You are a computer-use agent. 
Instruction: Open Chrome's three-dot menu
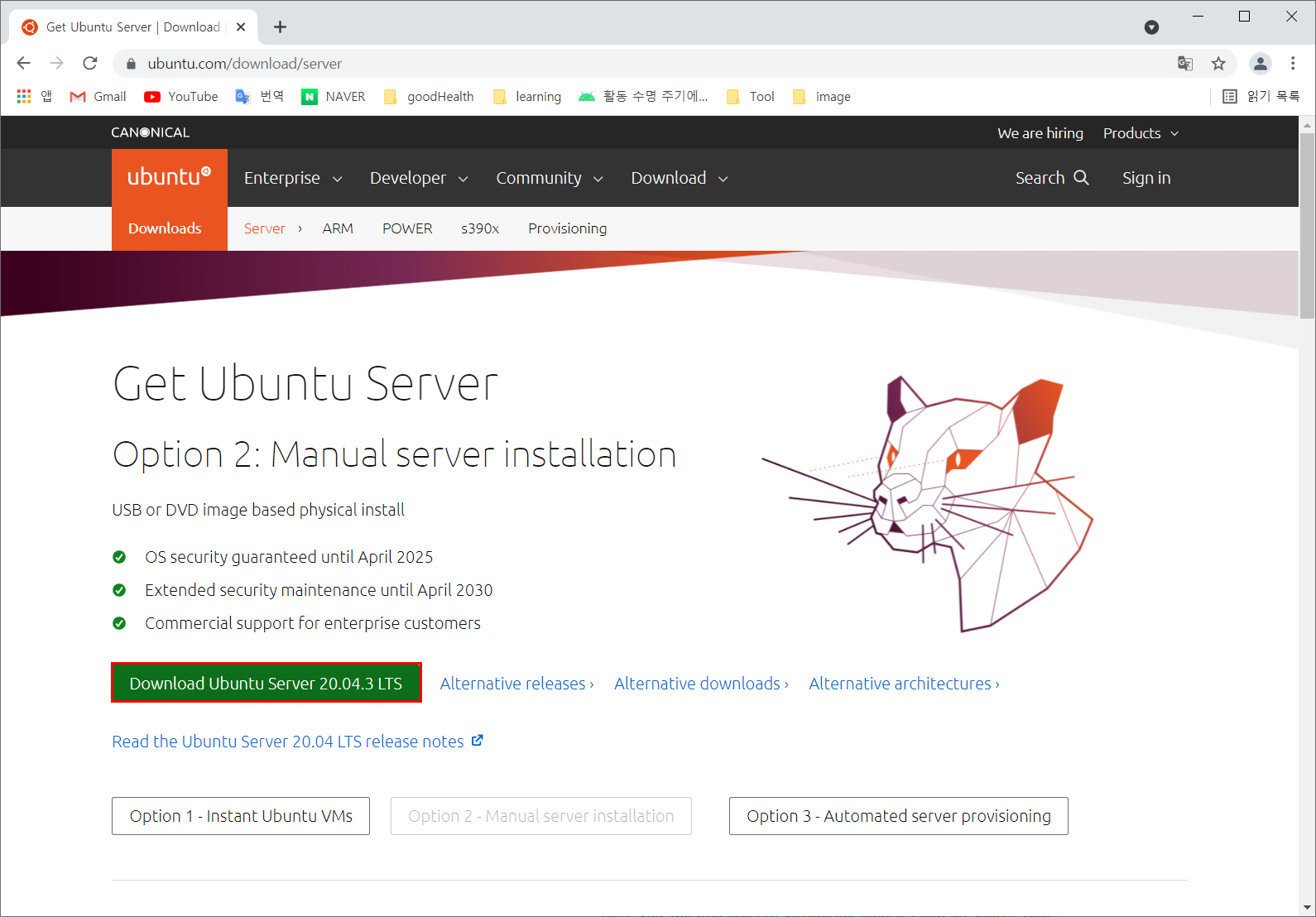point(1293,64)
